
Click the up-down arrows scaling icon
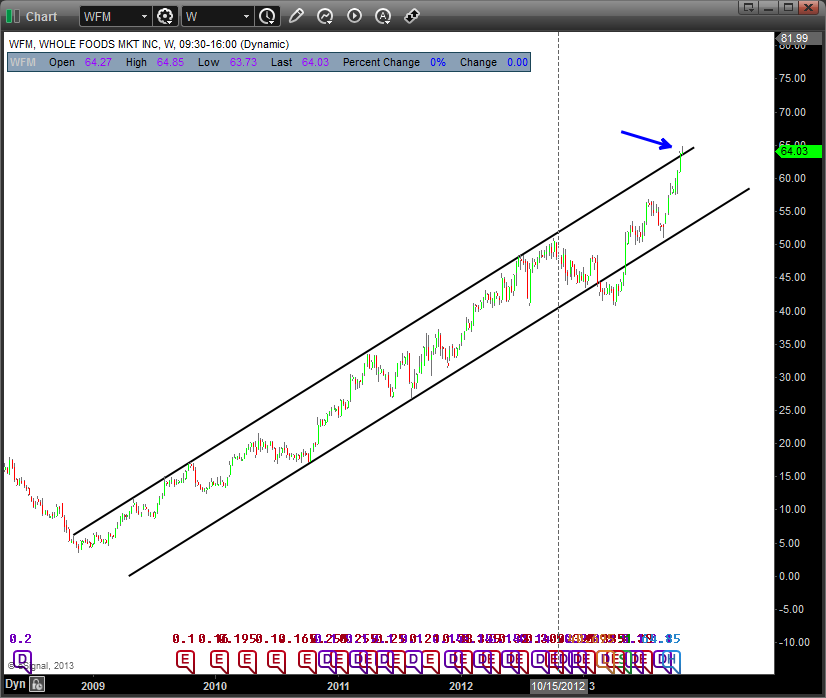(x=411, y=16)
